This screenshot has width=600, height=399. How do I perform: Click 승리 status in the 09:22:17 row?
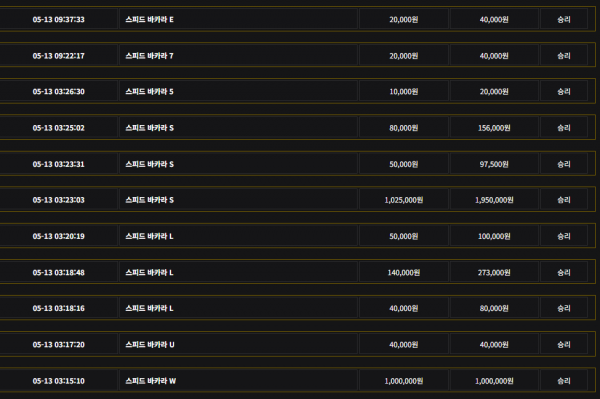(x=564, y=56)
